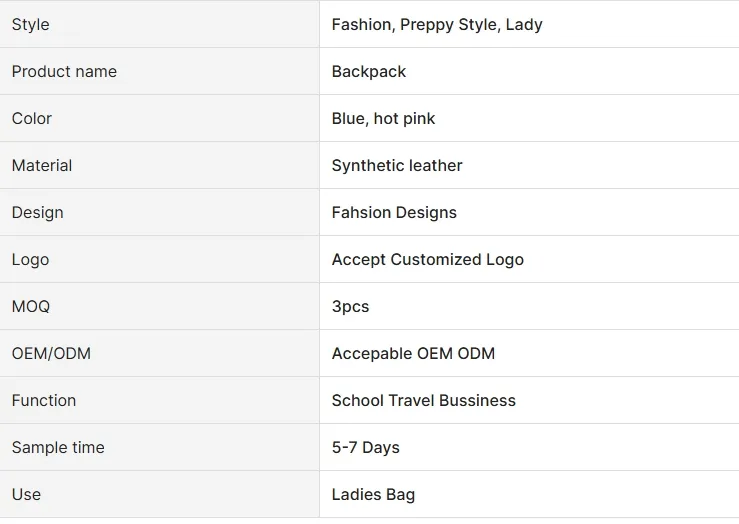The width and height of the screenshot is (739, 524).
Task: Select the 'Fahsion Designs' text
Action: (394, 212)
